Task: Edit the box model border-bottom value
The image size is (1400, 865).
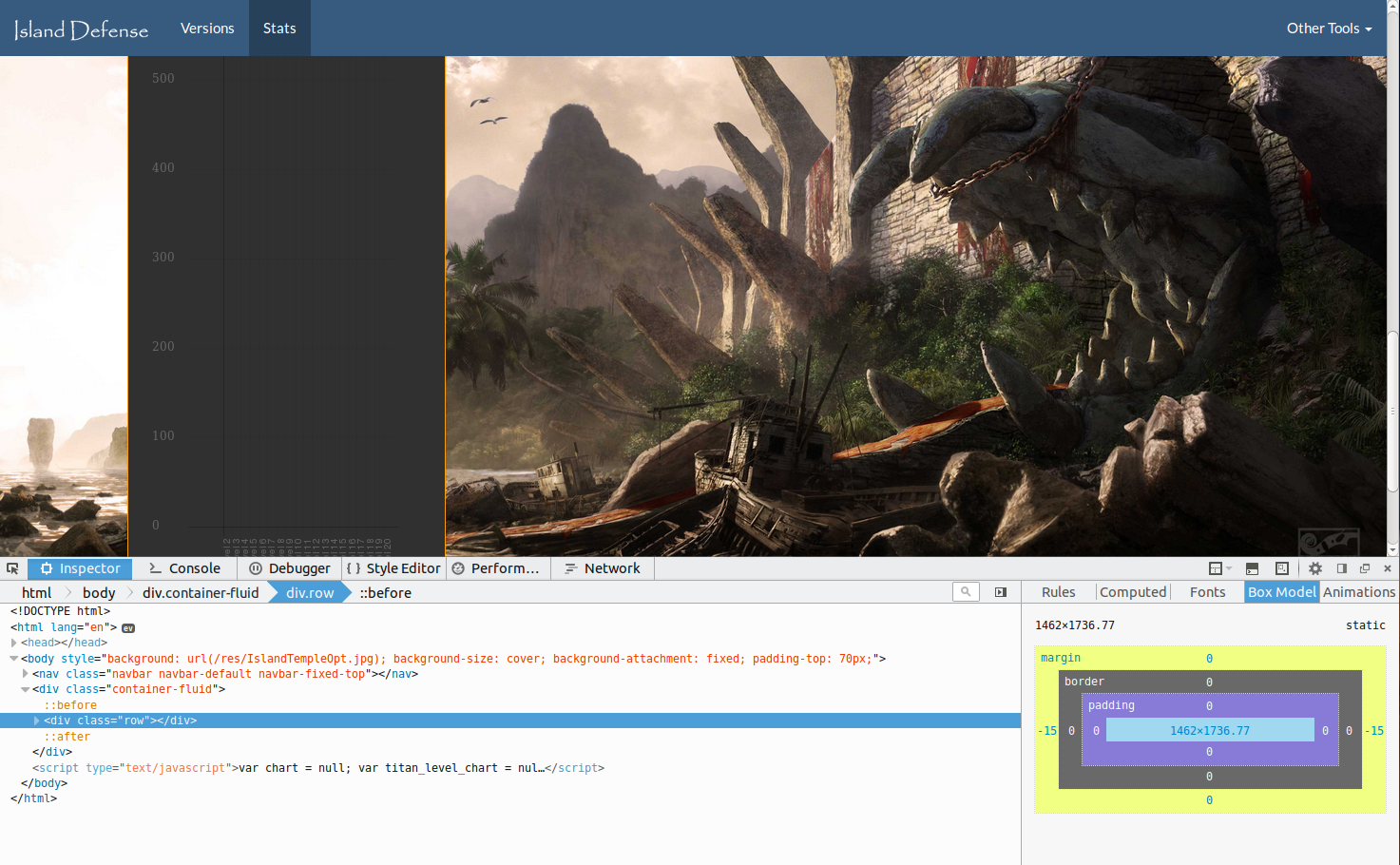Action: click(x=1209, y=777)
